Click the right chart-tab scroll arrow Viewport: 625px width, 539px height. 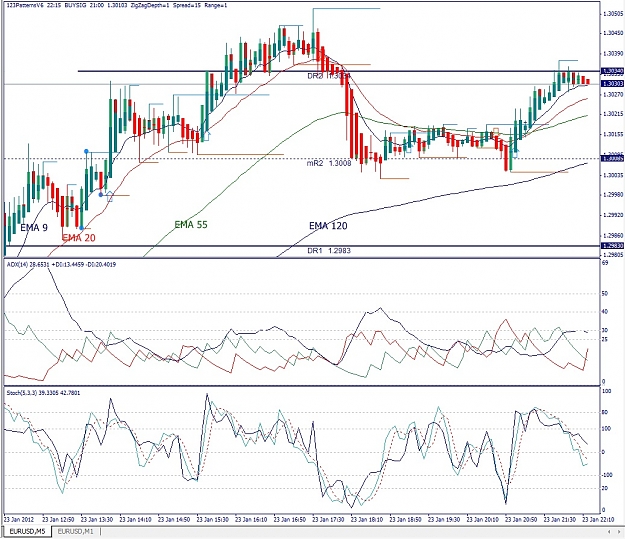coord(619,532)
